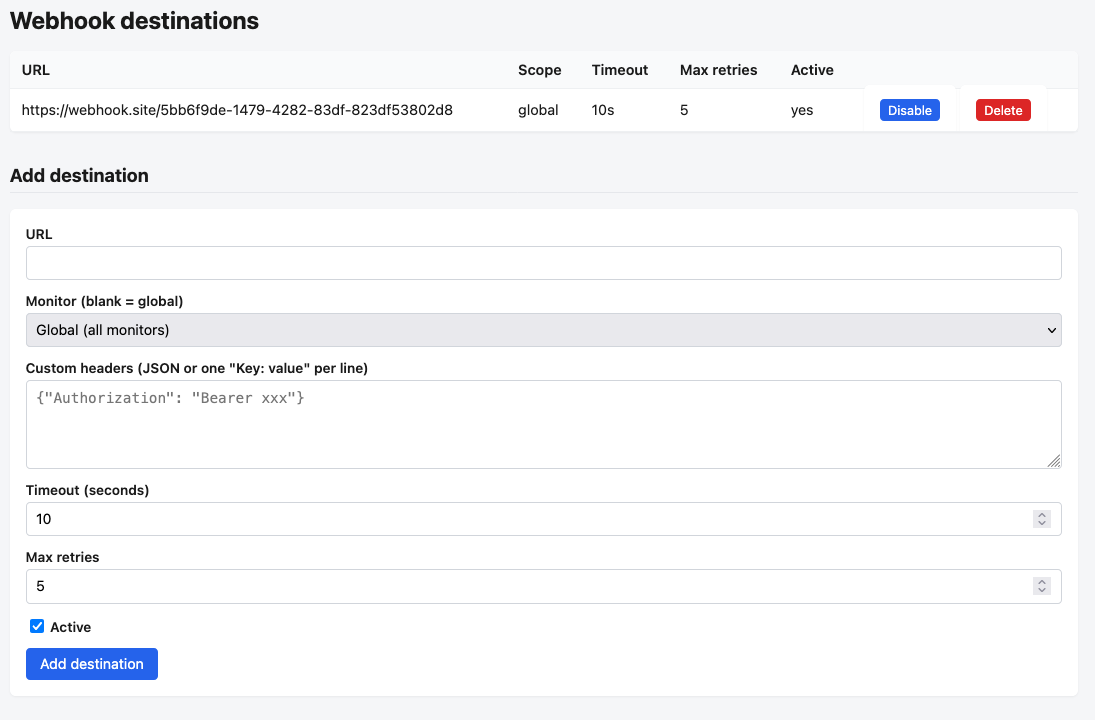Click the Add destination section heading
This screenshot has height=720, width=1095.
79,175
